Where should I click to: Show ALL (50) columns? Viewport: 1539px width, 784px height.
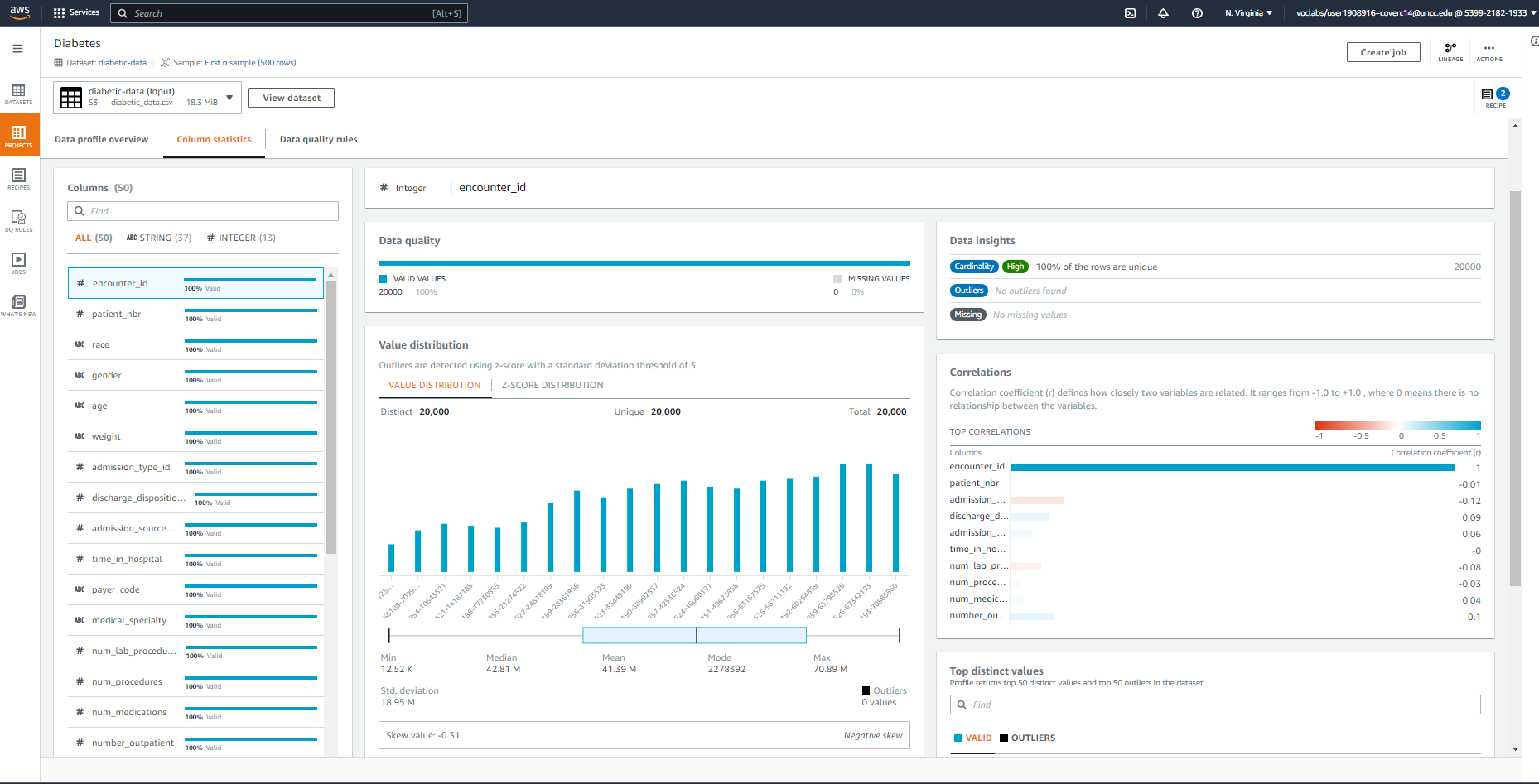pyautogui.click(x=94, y=238)
